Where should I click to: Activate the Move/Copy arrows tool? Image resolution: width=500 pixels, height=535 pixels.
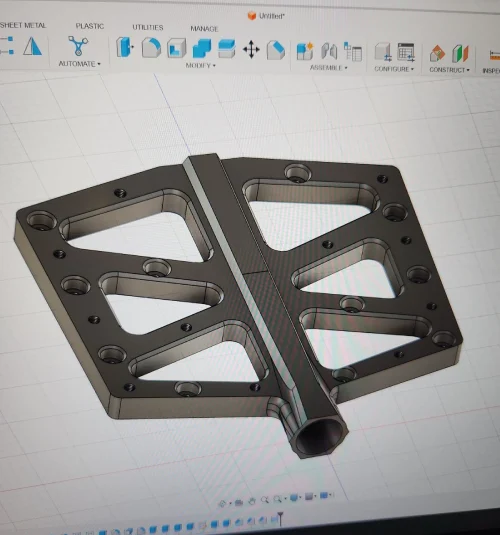[x=251, y=49]
